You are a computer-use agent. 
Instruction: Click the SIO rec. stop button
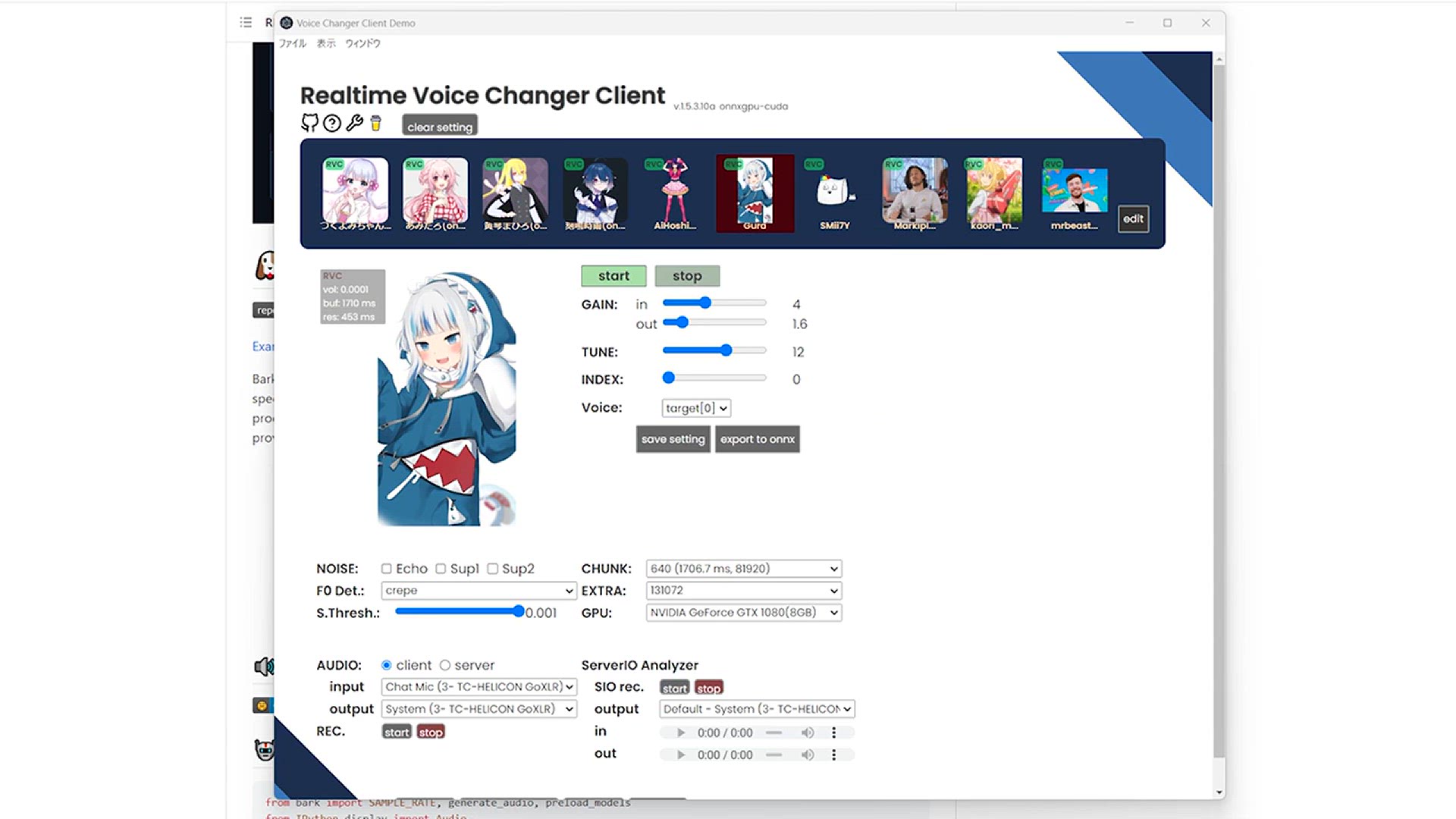[x=709, y=688]
